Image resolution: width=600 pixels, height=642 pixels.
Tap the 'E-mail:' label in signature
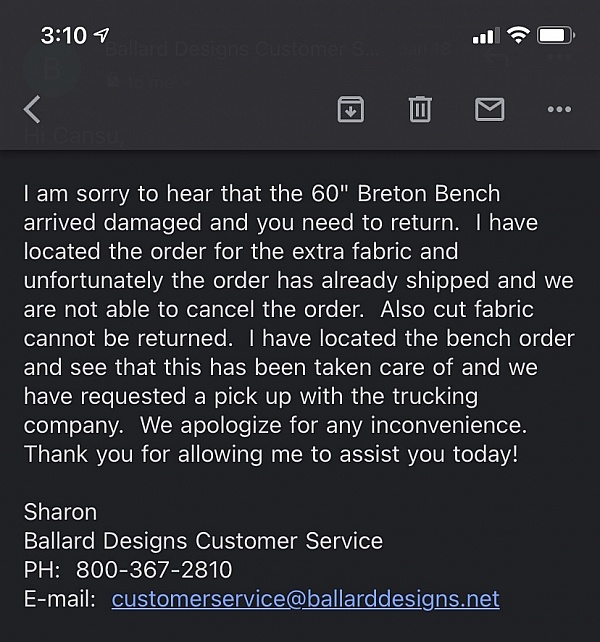[60, 599]
